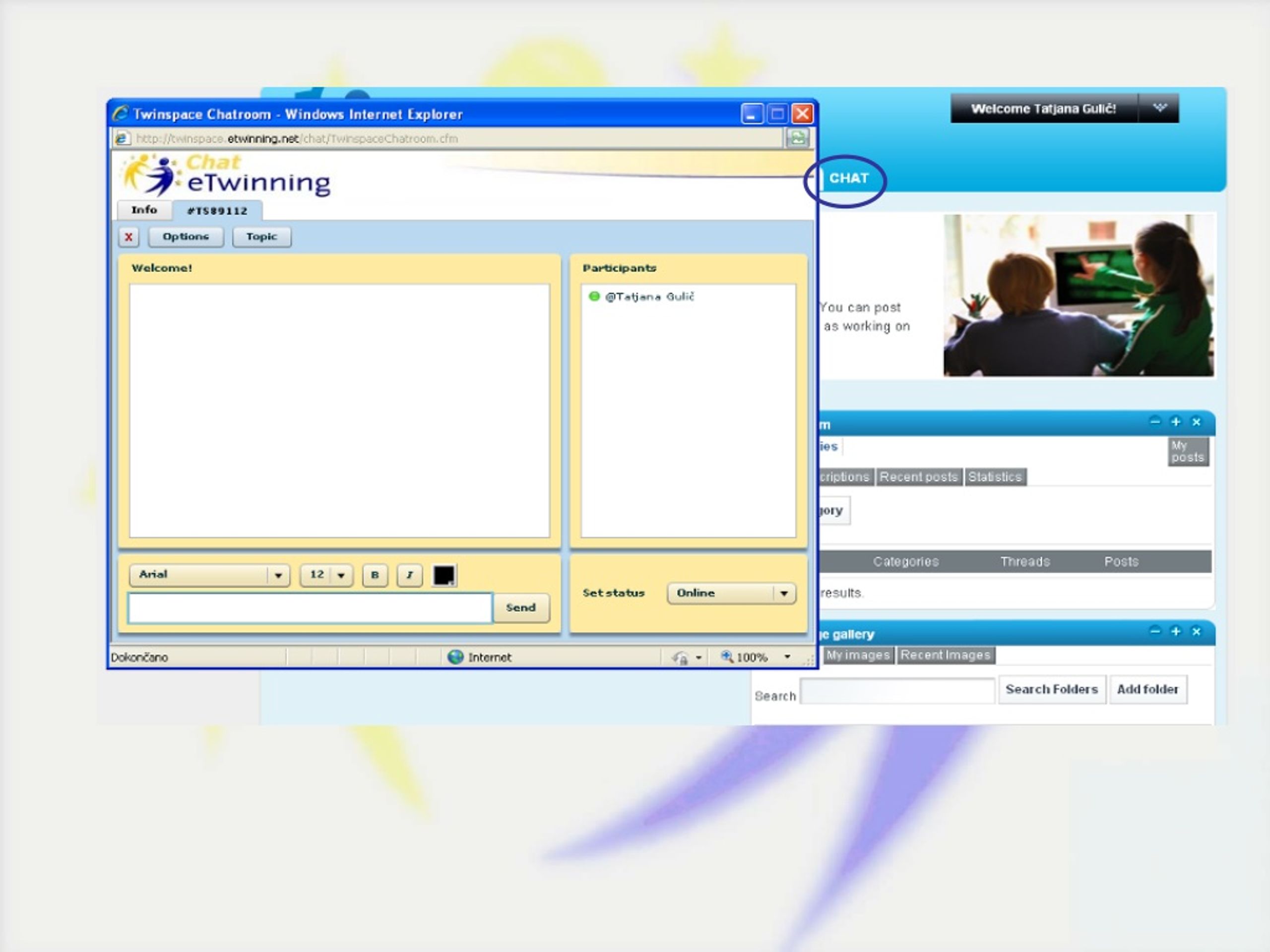Close the chat tab with the red X button

(128, 237)
